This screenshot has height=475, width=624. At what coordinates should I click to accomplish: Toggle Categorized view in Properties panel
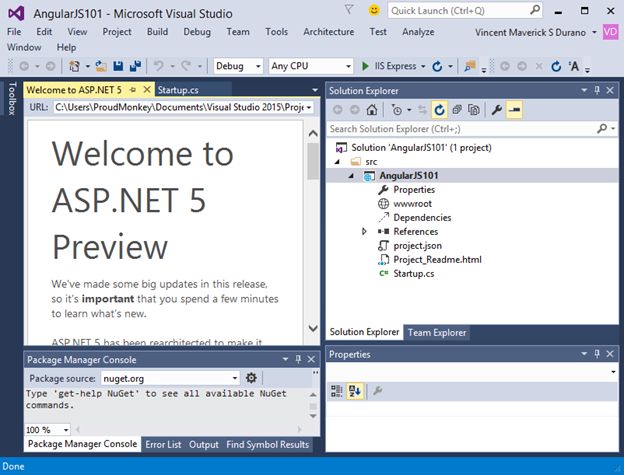click(x=337, y=391)
